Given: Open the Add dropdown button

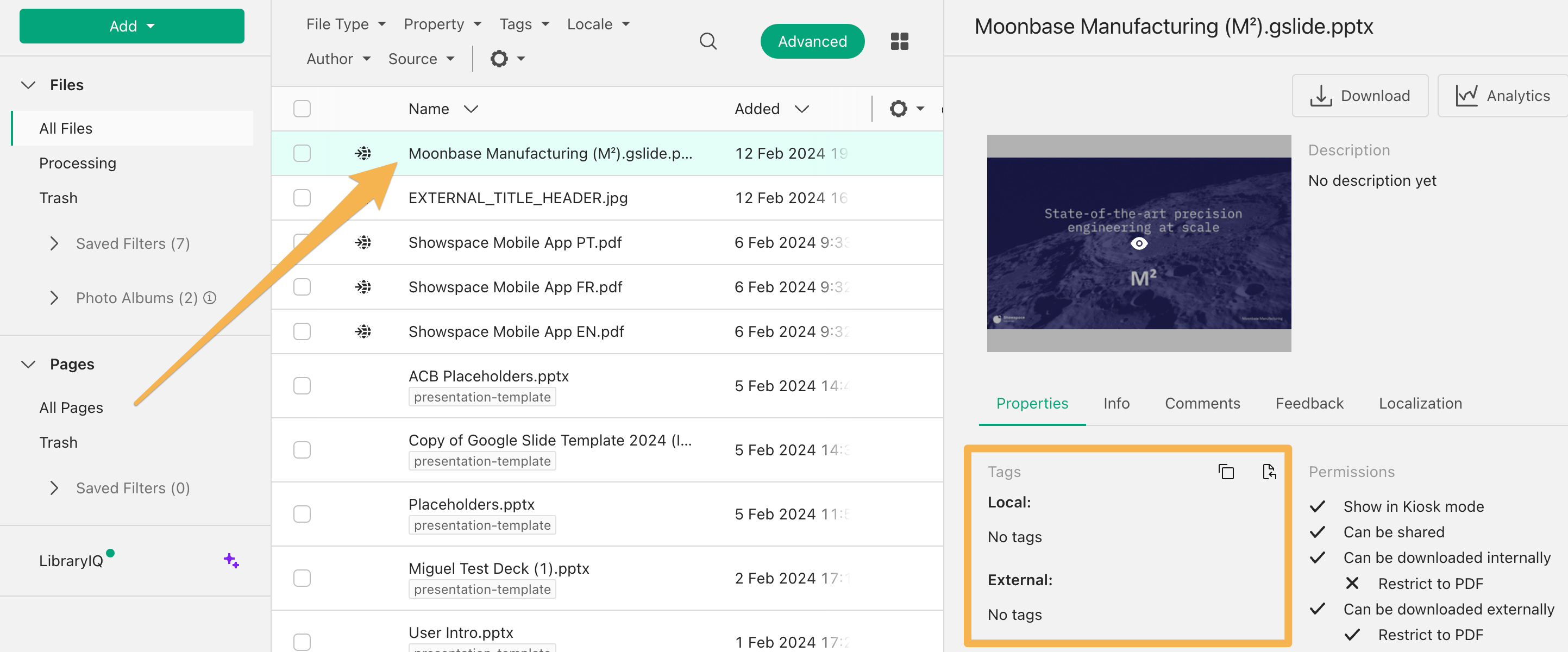Looking at the screenshot, I should 131,26.
